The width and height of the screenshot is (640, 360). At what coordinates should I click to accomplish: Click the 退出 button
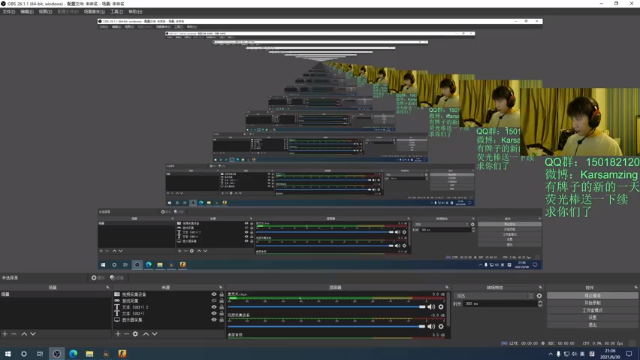coord(592,325)
